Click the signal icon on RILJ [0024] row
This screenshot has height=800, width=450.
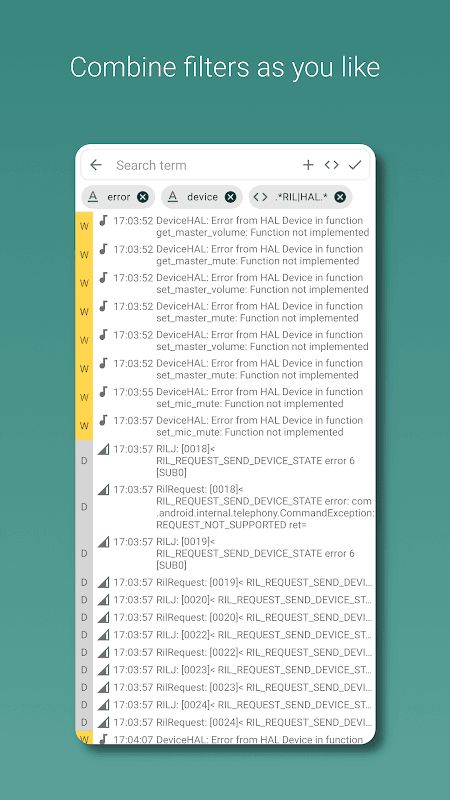coord(104,705)
